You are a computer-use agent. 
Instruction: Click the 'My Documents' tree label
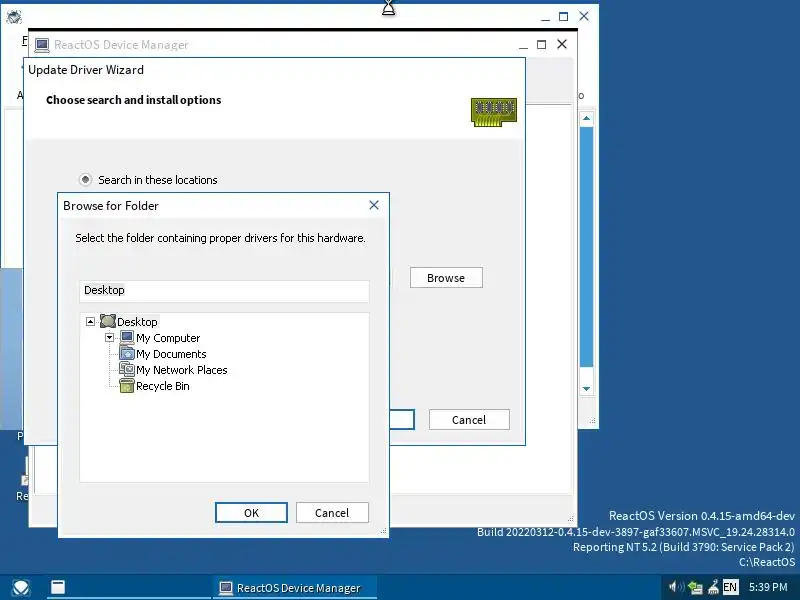(x=171, y=354)
